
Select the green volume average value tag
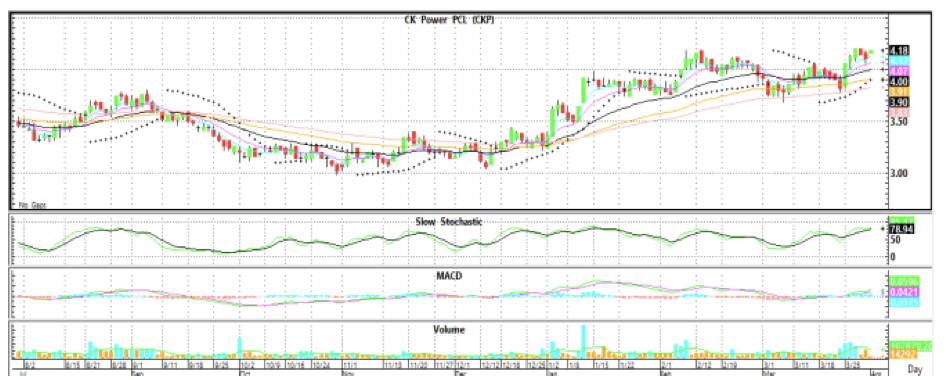(911, 346)
